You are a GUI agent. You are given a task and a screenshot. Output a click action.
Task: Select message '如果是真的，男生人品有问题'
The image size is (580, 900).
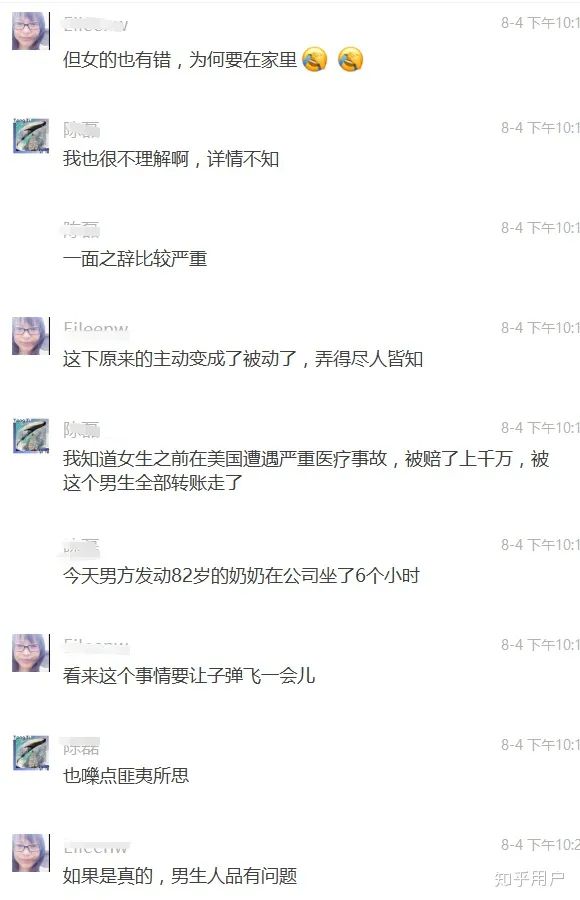(180, 876)
